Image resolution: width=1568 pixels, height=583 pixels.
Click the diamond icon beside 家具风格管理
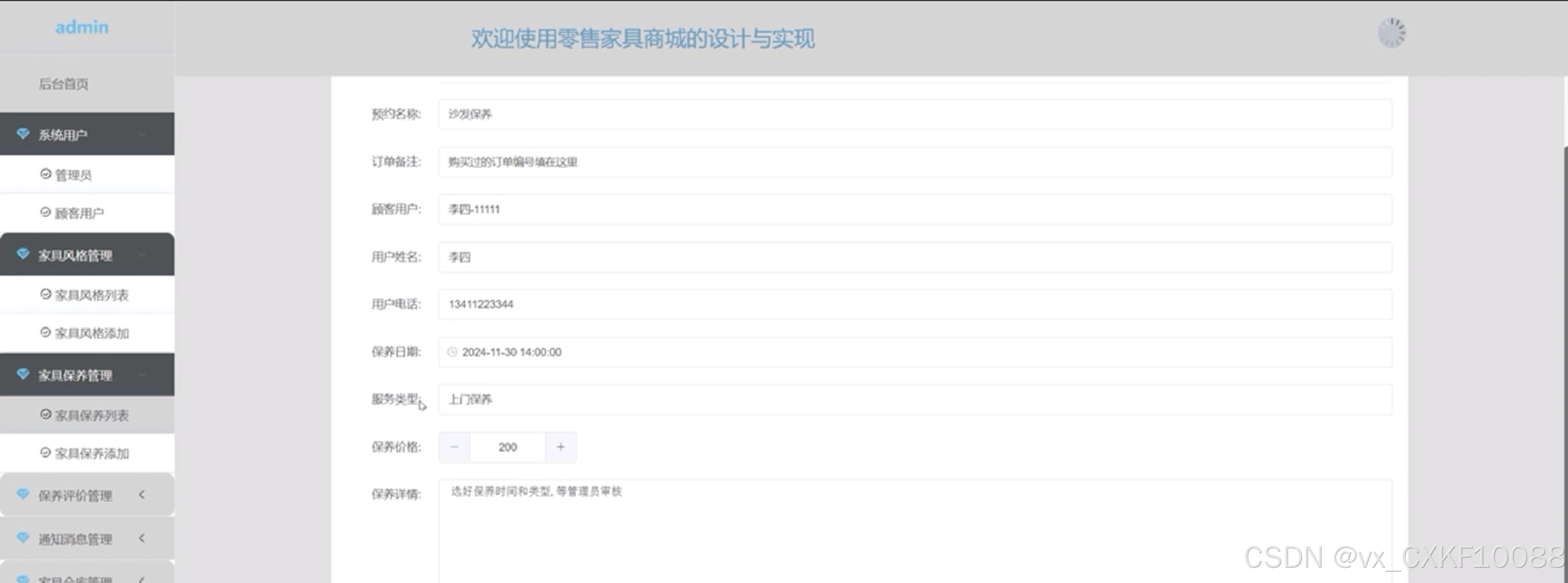pyautogui.click(x=23, y=254)
